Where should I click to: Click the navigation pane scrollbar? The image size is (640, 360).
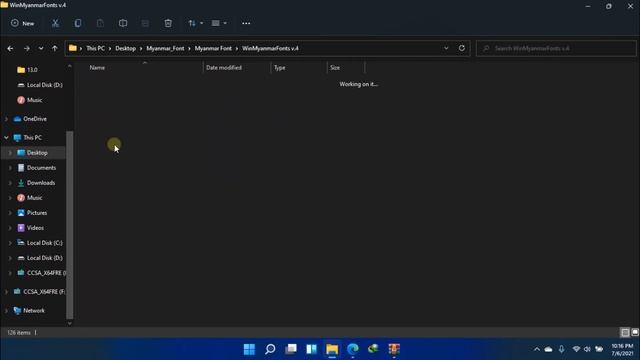70,224
